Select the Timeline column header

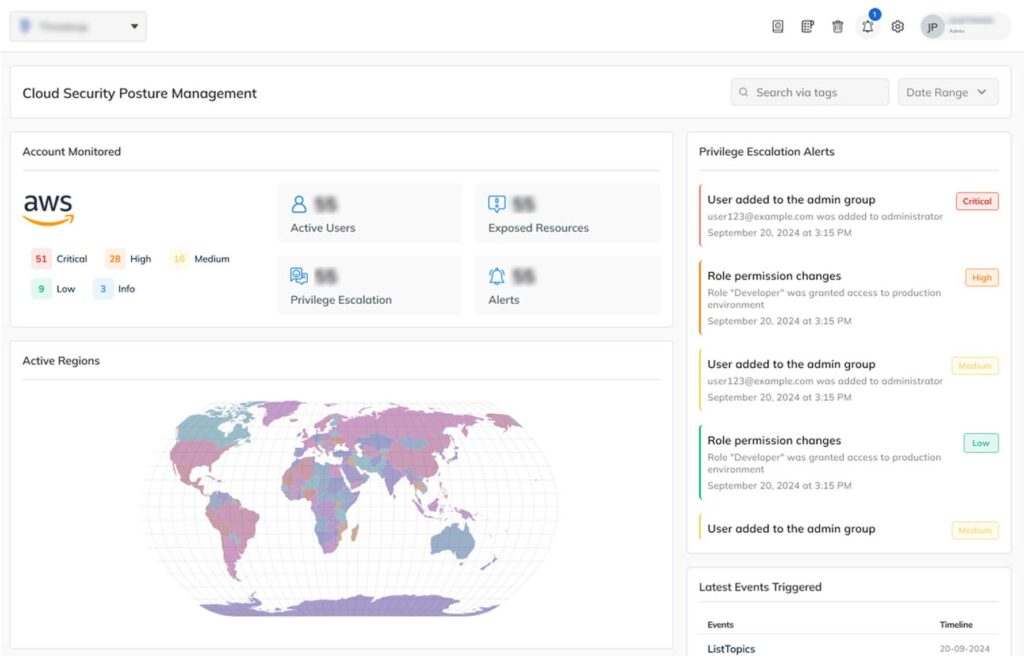(956, 624)
